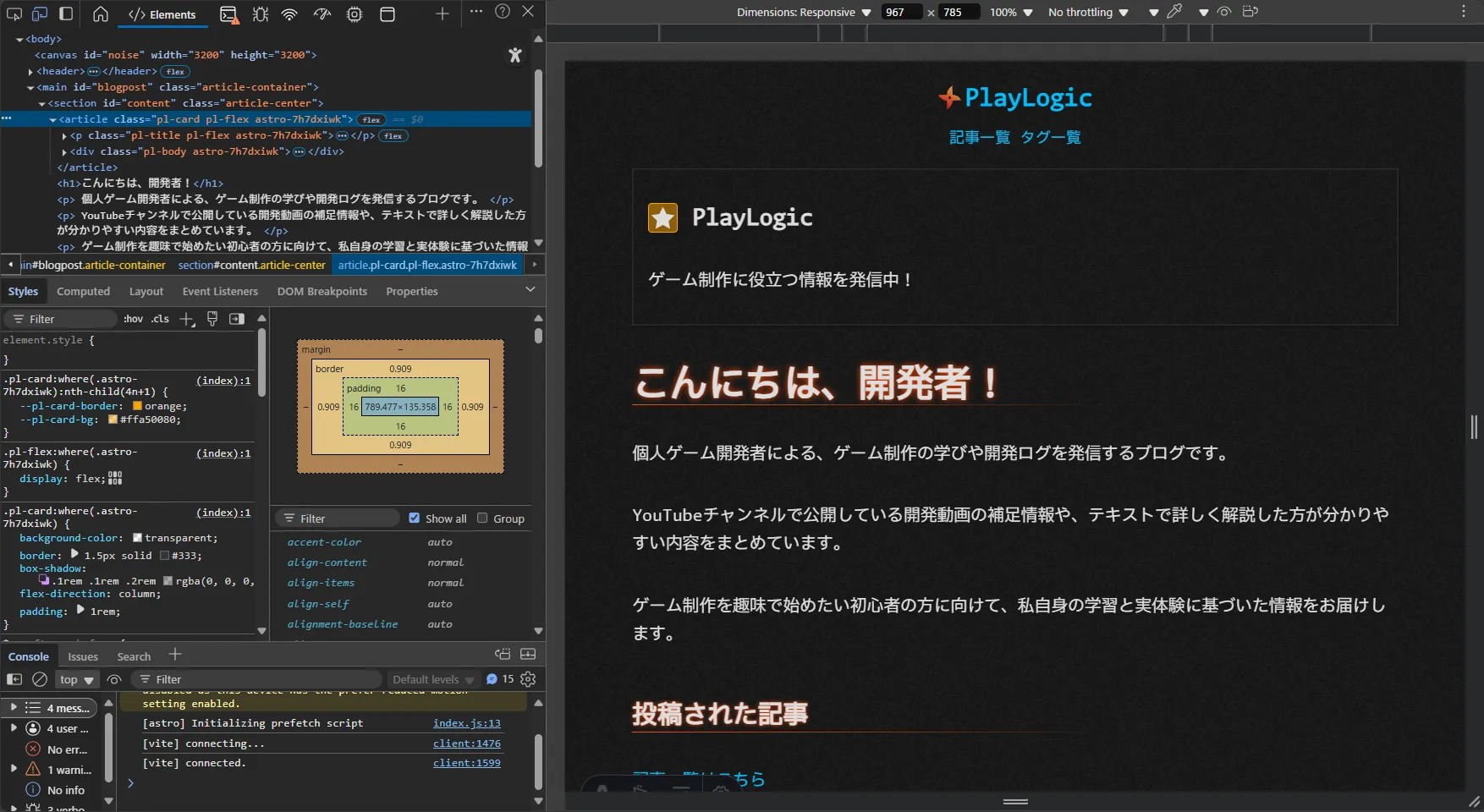
Task: Open index.js:13 source link
Action: 467,723
